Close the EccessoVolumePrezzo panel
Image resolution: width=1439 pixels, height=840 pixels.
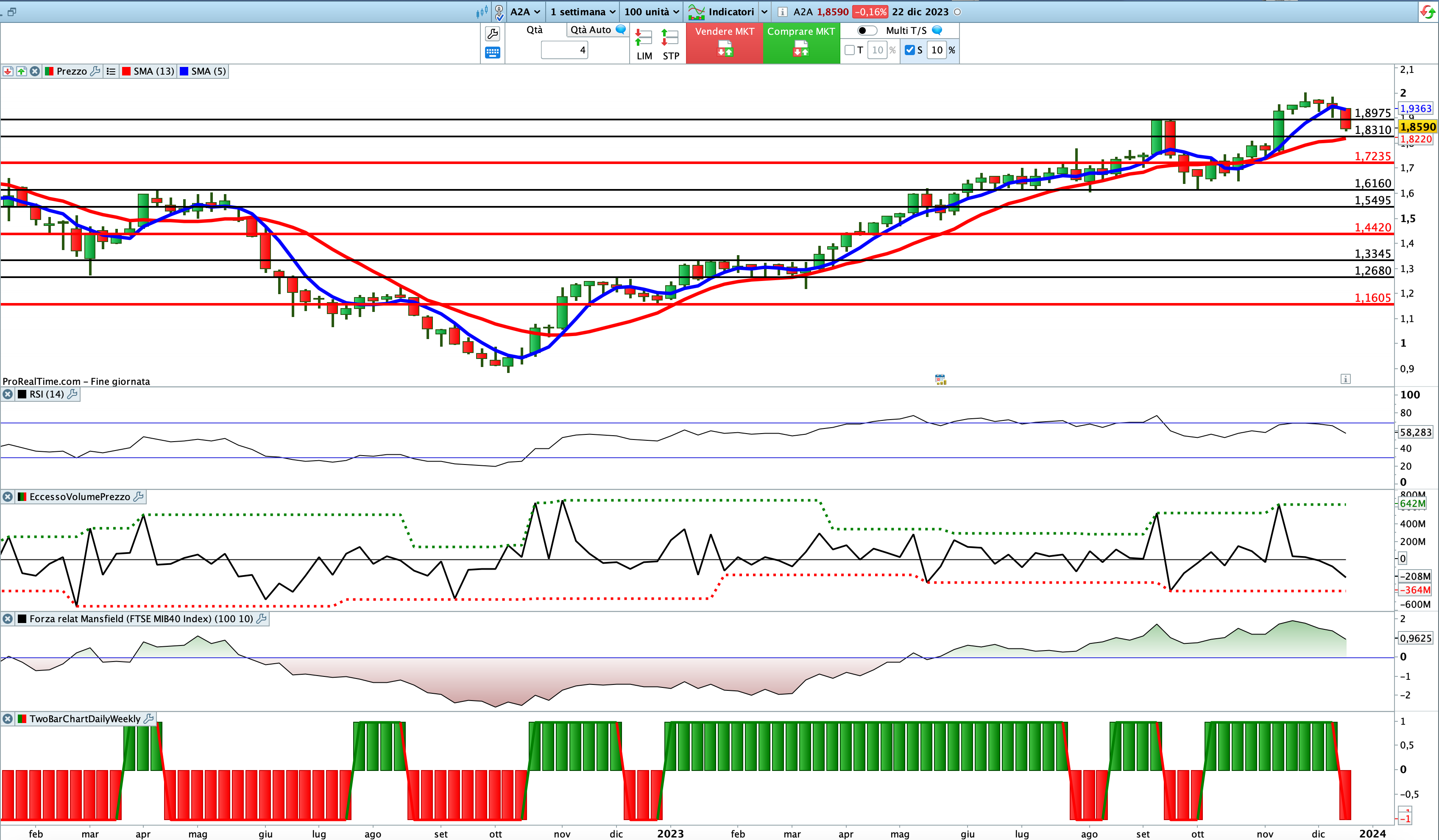(x=8, y=497)
